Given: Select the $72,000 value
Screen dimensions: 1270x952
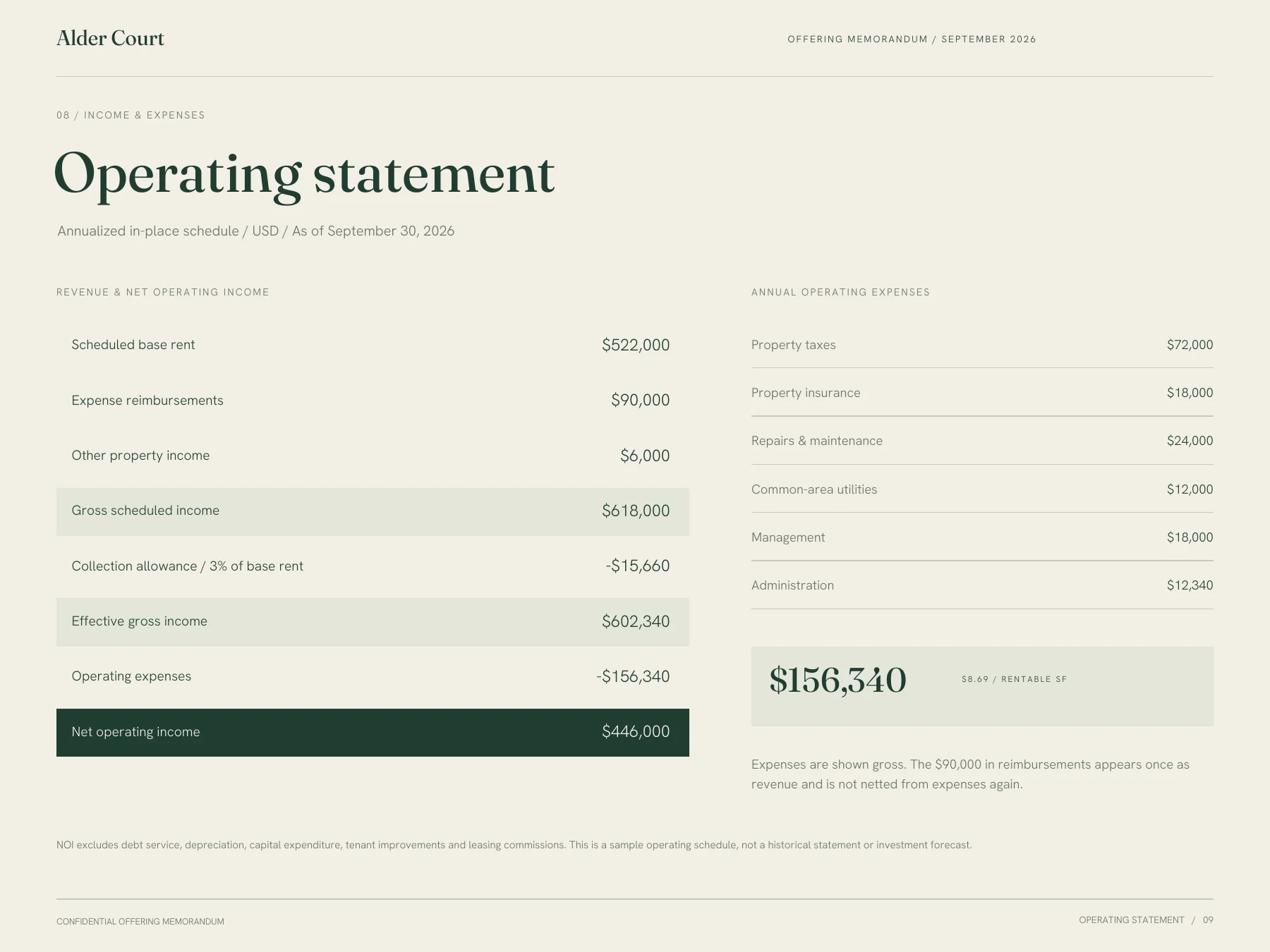Looking at the screenshot, I should [x=1190, y=345].
